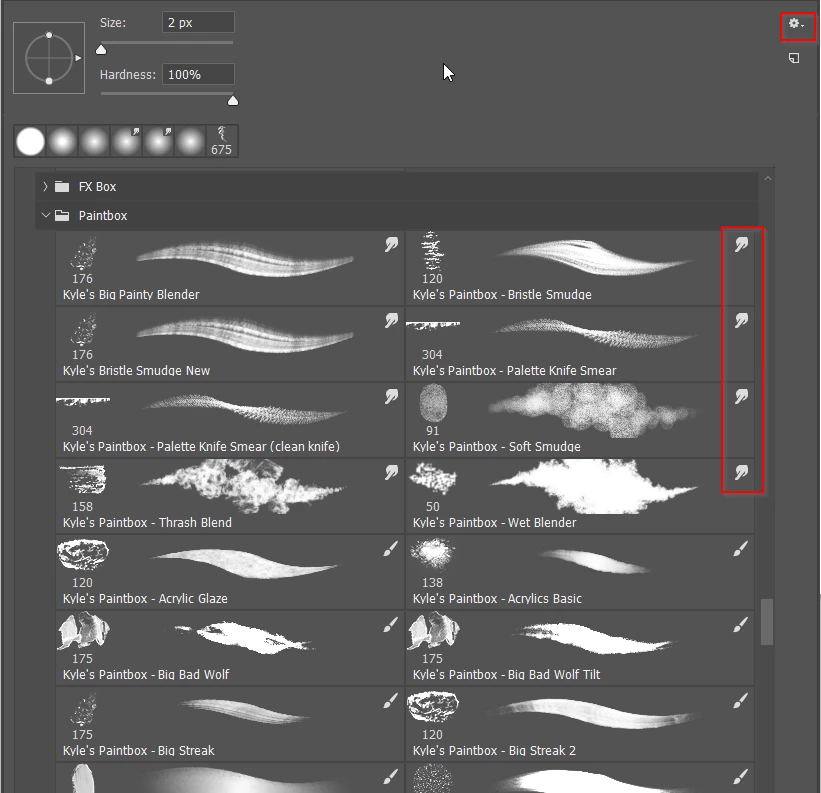Click Paintbox folder icon
821x793 pixels.
click(62, 215)
